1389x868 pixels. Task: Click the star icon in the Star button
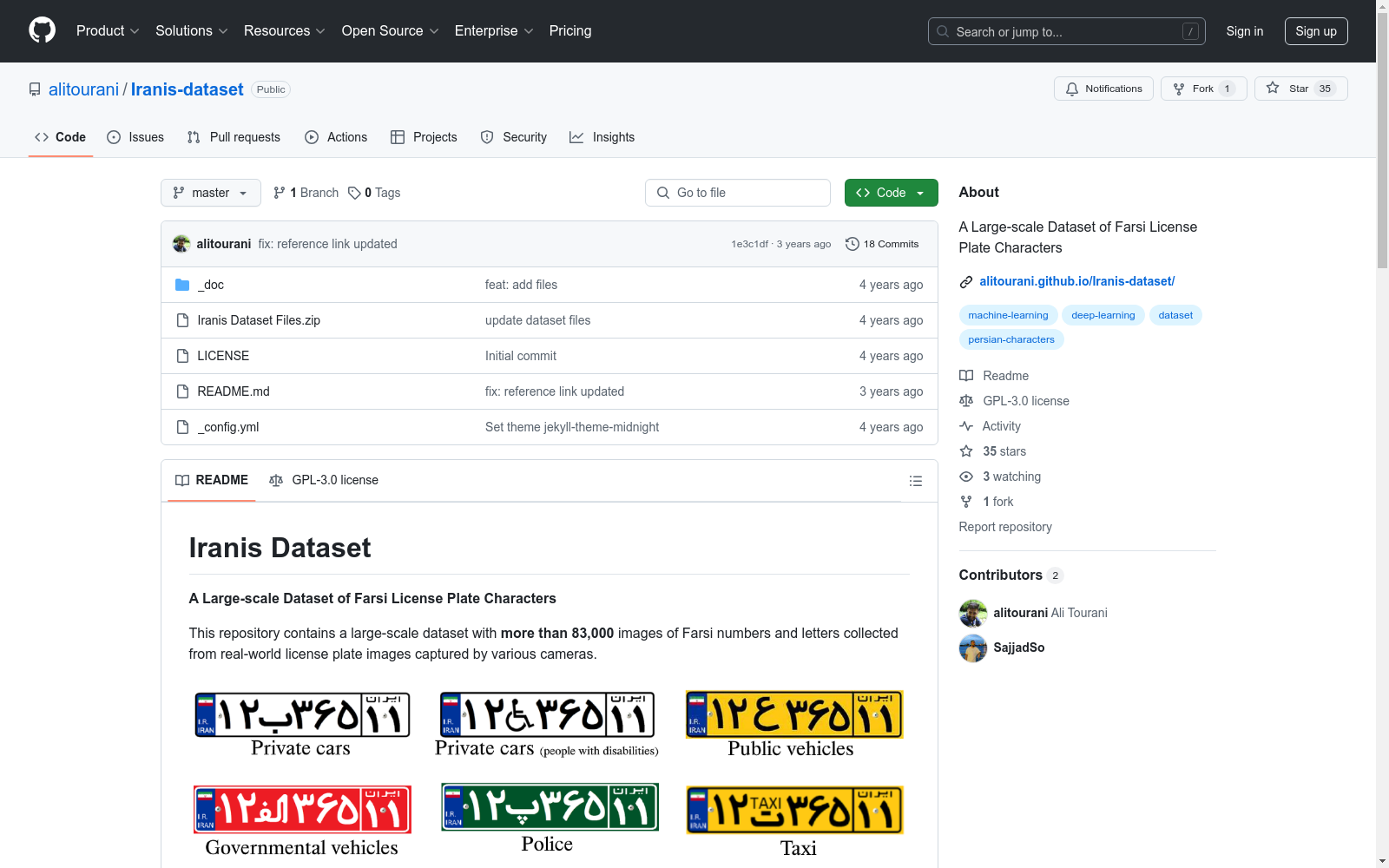click(x=1273, y=88)
